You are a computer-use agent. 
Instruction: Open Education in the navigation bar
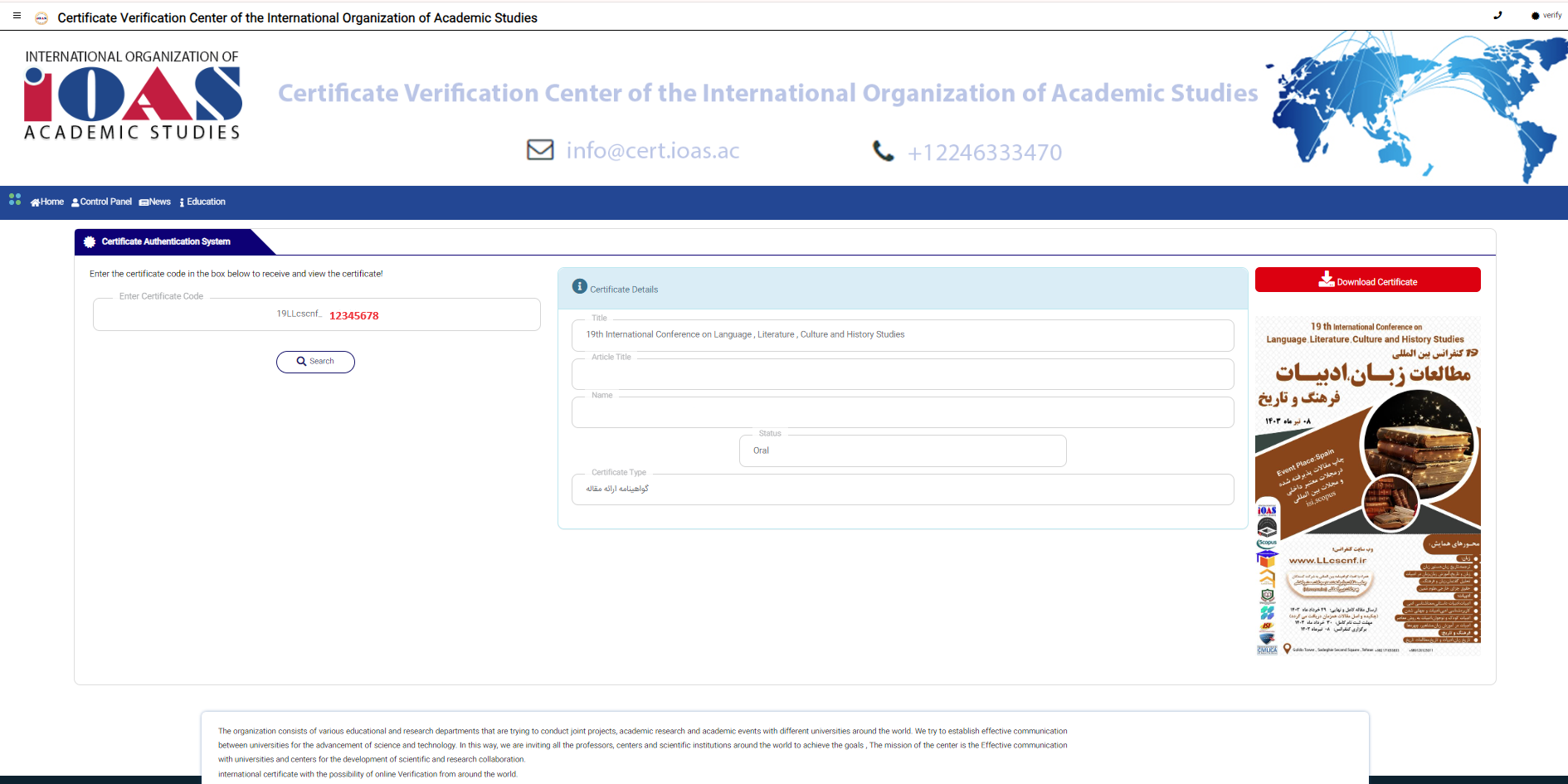202,202
